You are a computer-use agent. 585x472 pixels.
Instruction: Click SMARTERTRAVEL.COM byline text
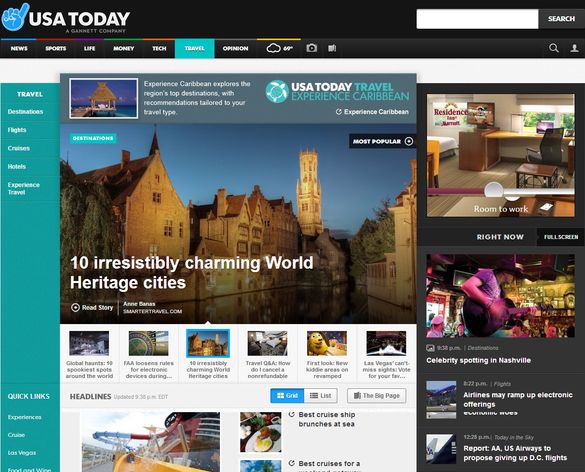(x=153, y=312)
